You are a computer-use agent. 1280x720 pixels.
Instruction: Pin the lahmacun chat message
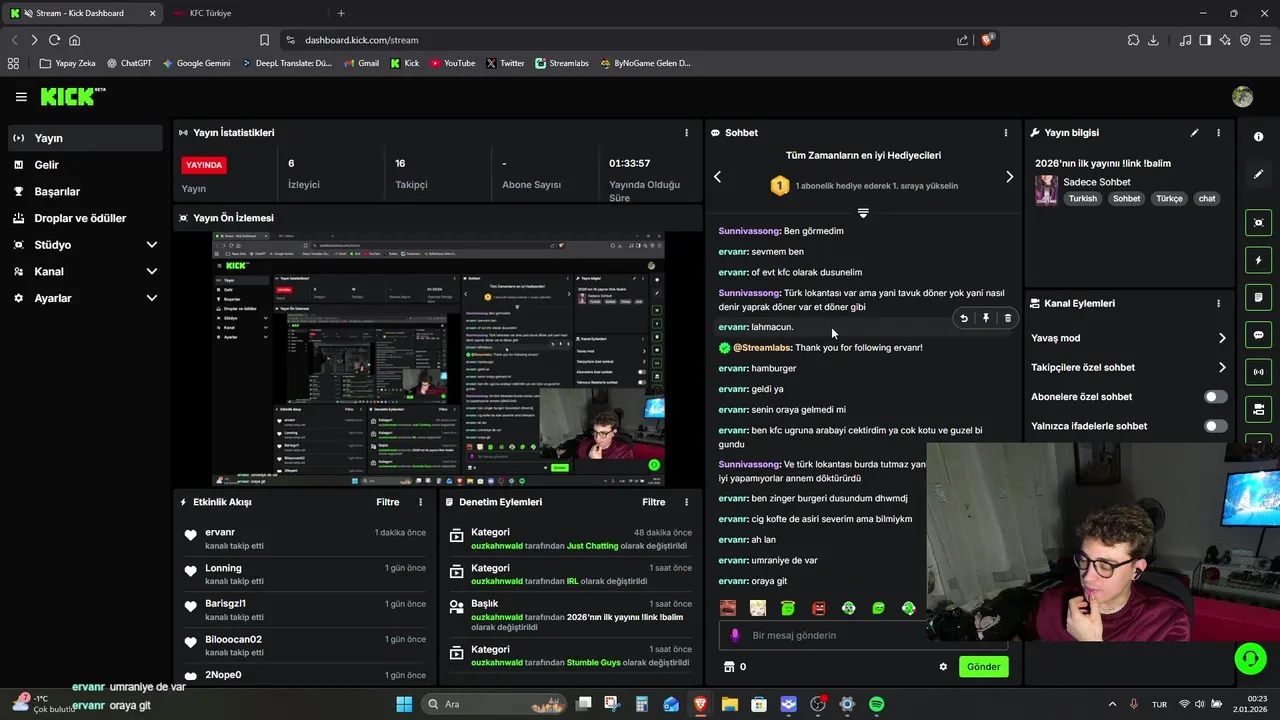pyautogui.click(x=985, y=318)
